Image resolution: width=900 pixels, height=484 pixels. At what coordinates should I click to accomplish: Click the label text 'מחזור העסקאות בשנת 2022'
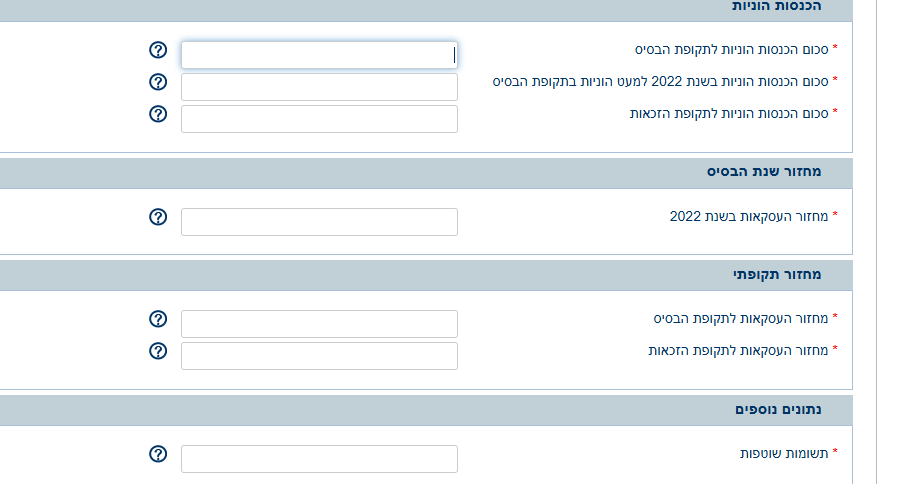click(748, 215)
